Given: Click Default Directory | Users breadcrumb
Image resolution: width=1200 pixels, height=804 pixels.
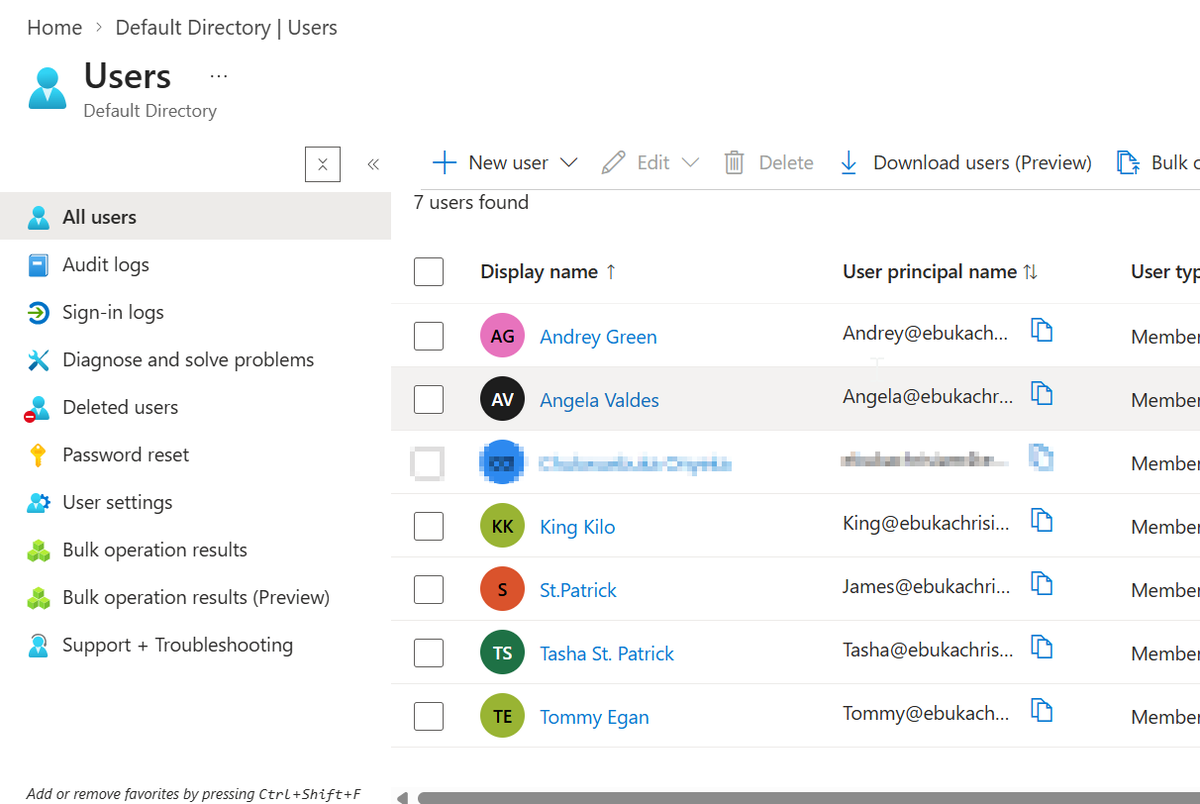Looking at the screenshot, I should pyautogui.click(x=226, y=28).
